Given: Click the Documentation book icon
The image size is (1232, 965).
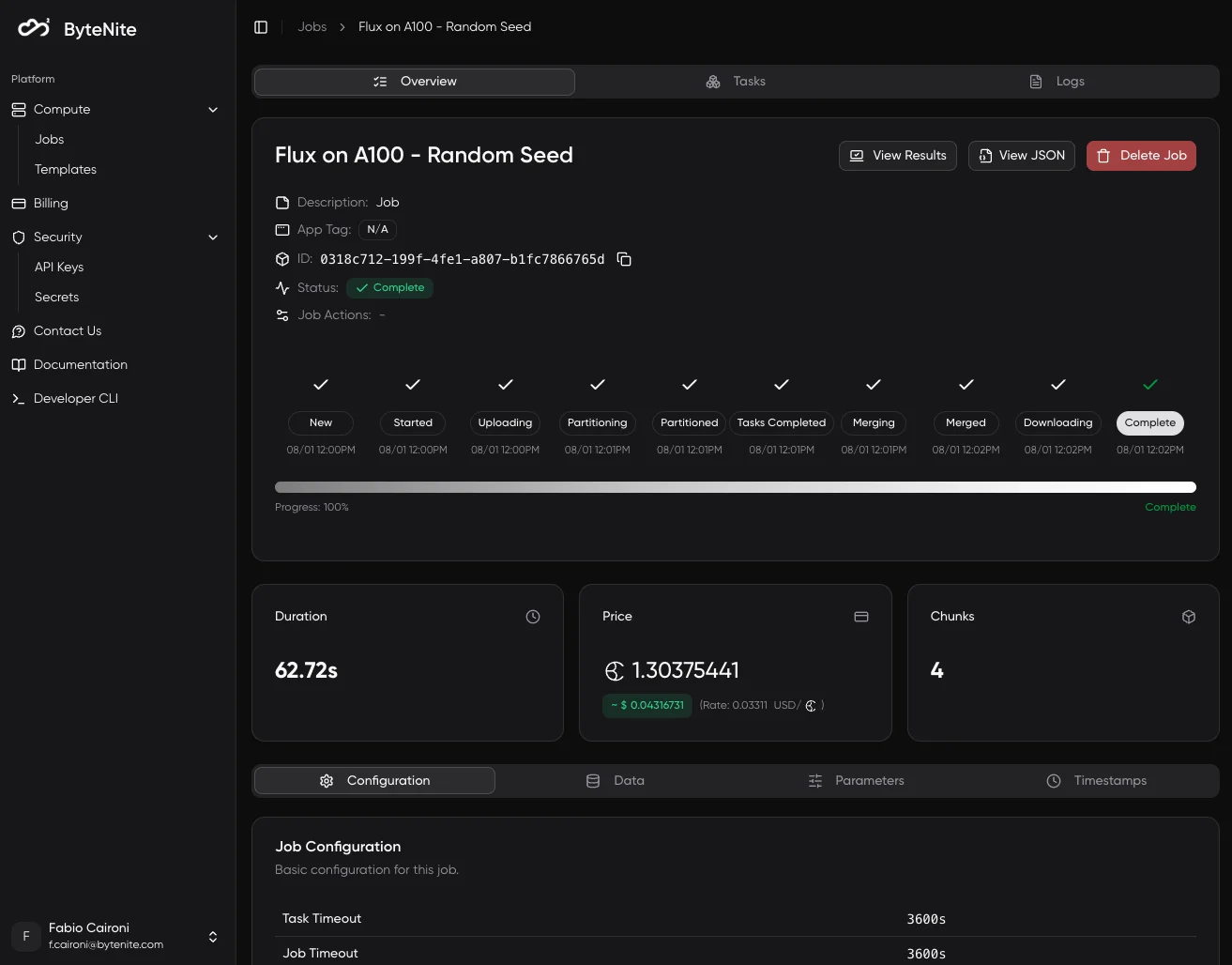Looking at the screenshot, I should click(x=19, y=365).
